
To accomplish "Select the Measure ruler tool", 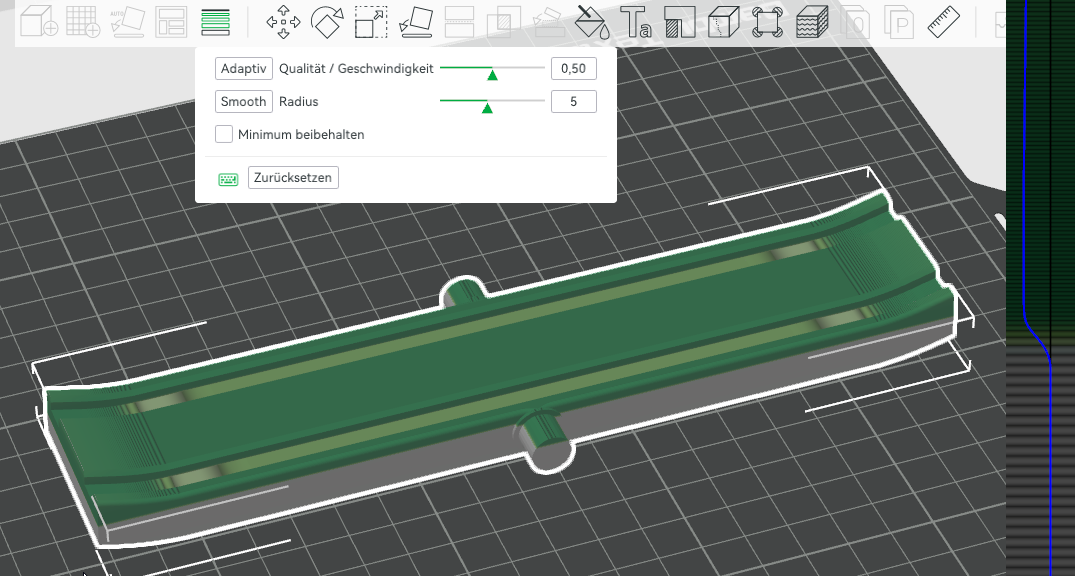I will tap(943, 22).
